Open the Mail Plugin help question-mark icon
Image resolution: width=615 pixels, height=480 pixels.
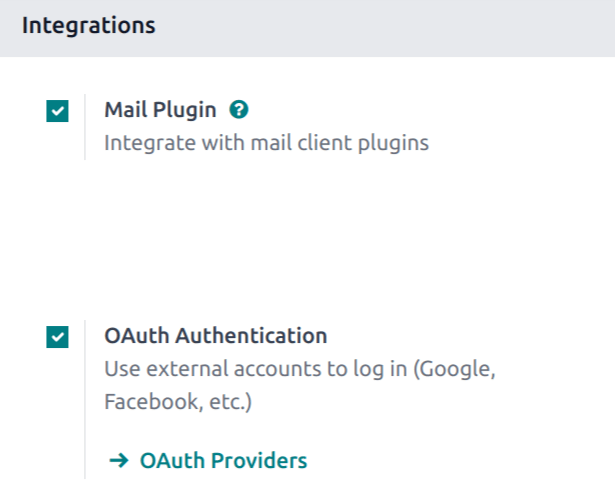tap(238, 109)
